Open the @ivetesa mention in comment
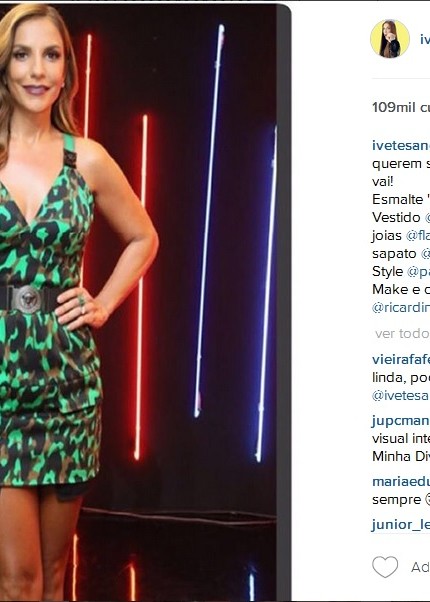 401,395
